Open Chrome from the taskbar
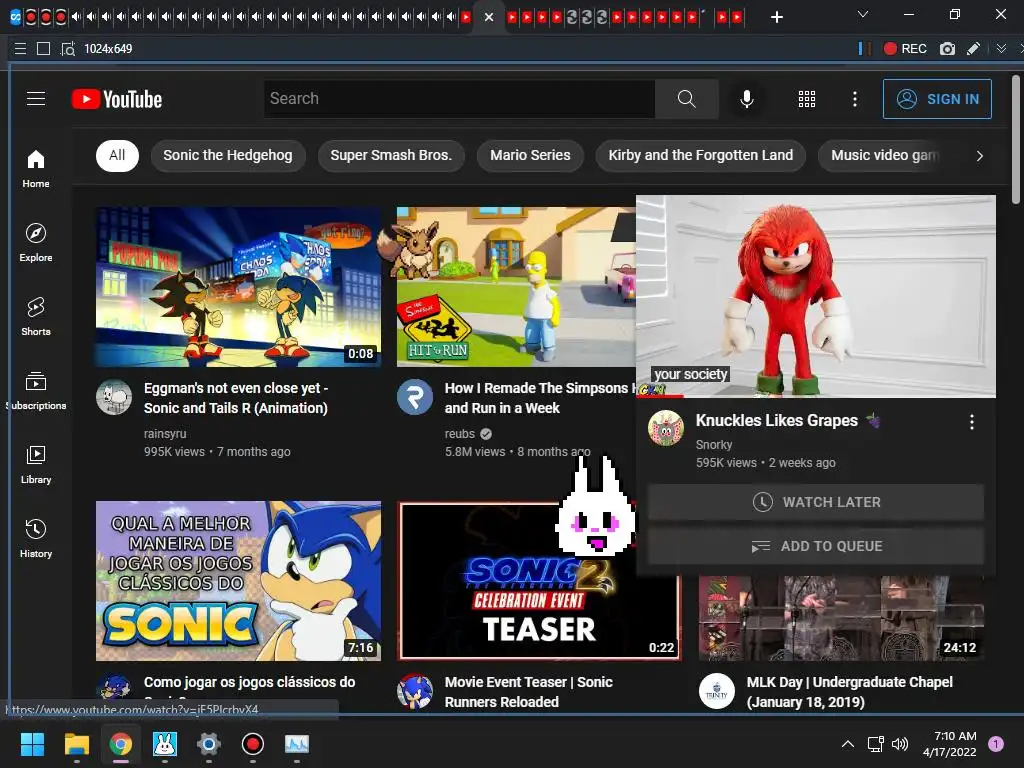 [x=121, y=744]
